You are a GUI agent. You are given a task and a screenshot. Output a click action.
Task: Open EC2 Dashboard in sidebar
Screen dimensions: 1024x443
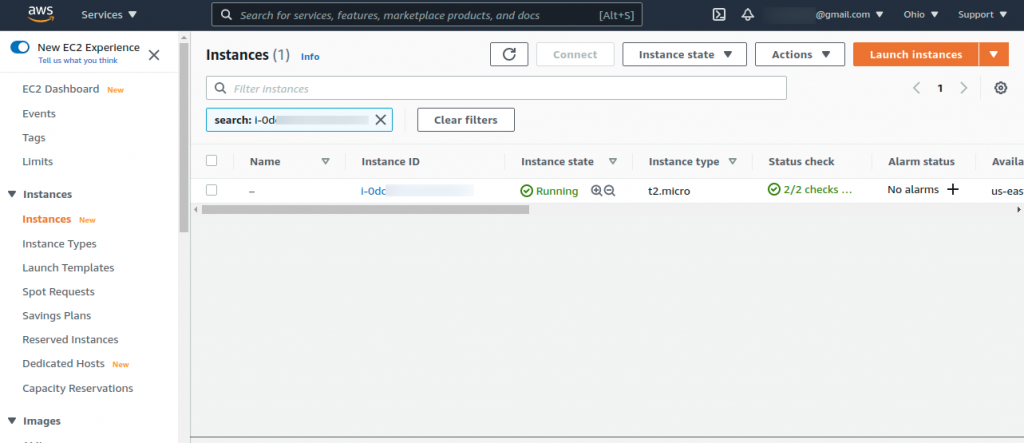click(61, 89)
